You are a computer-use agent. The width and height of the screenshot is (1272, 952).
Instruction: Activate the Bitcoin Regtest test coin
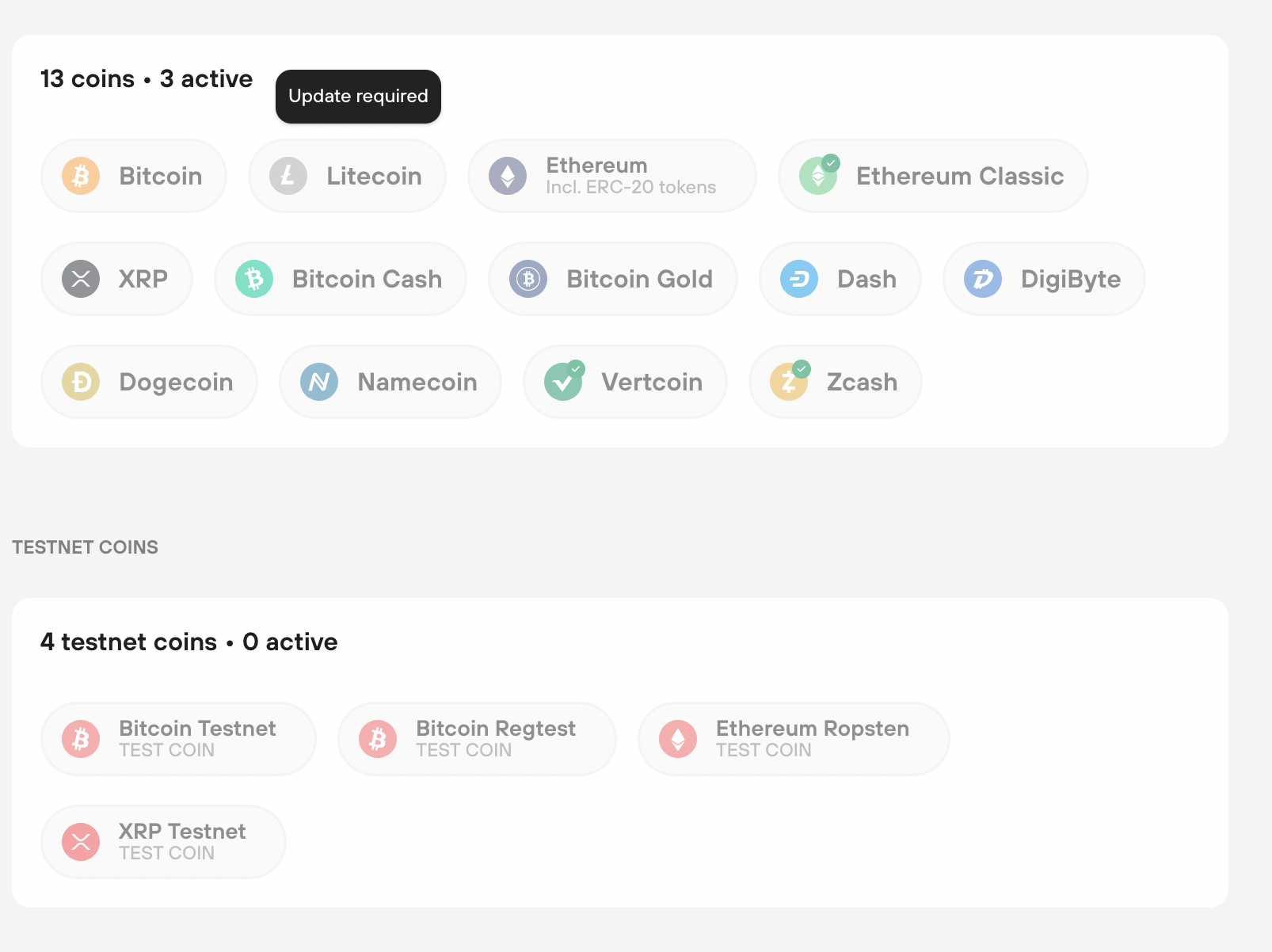(x=476, y=738)
